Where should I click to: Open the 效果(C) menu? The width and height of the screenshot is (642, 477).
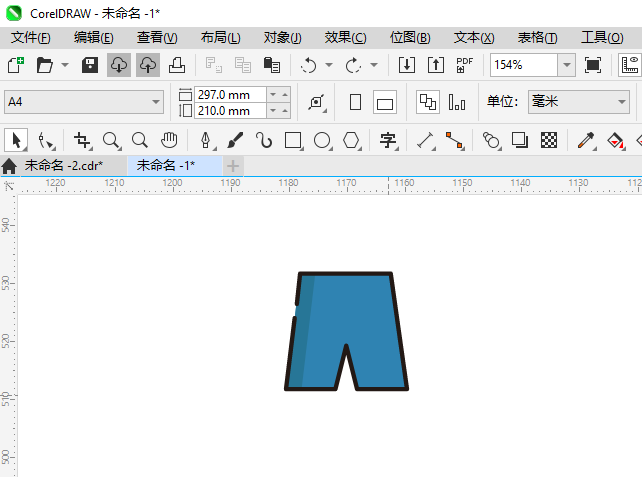point(346,38)
